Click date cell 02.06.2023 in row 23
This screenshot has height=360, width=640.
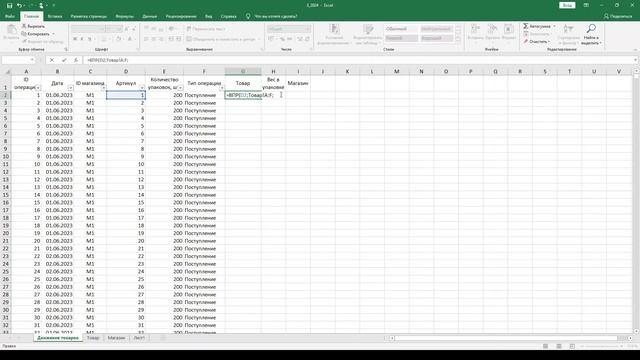pos(58,256)
